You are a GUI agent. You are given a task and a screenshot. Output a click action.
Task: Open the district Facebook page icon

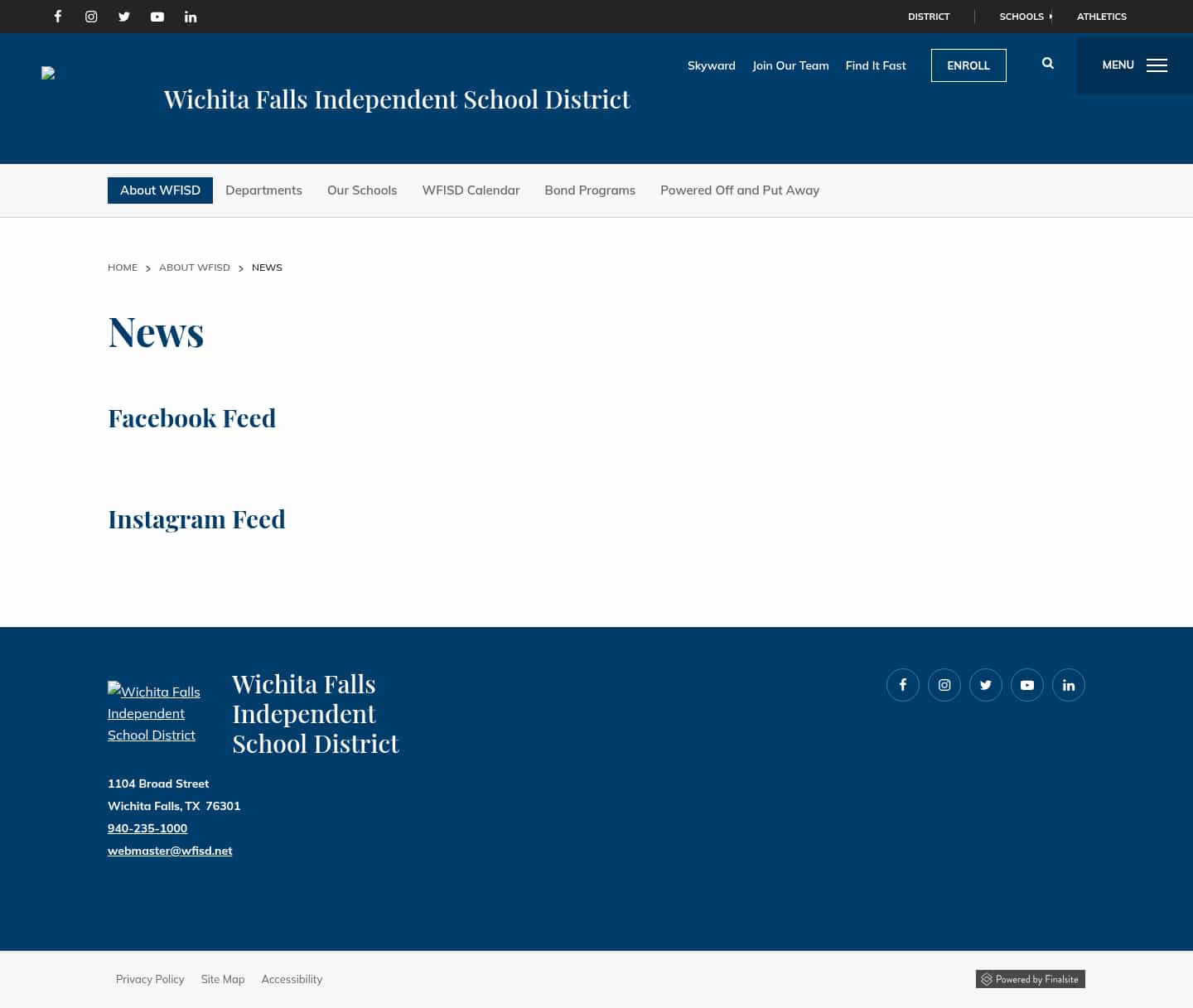58,17
